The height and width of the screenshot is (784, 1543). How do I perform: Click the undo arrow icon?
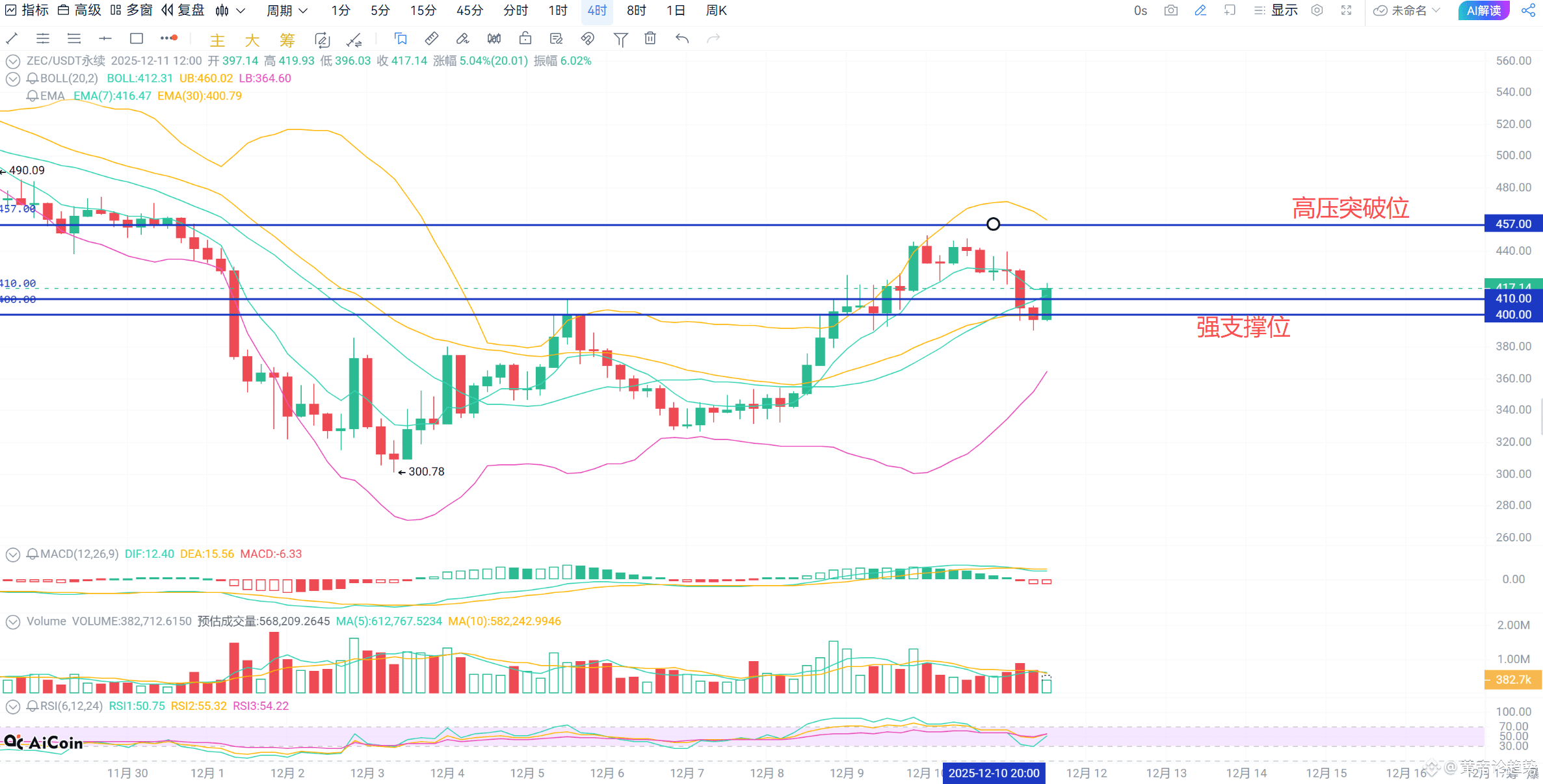[x=681, y=38]
